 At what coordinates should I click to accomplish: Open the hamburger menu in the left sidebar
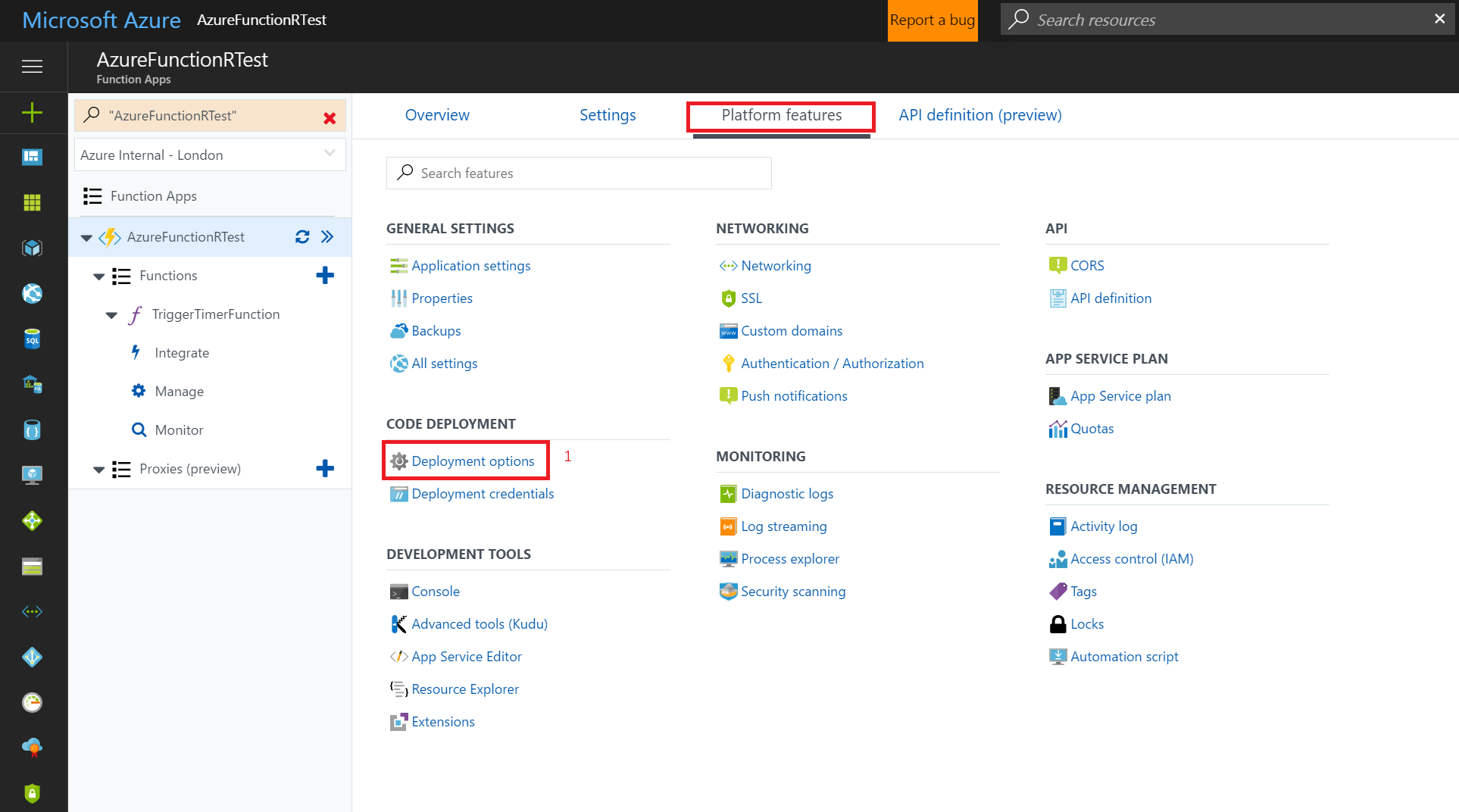coord(32,67)
